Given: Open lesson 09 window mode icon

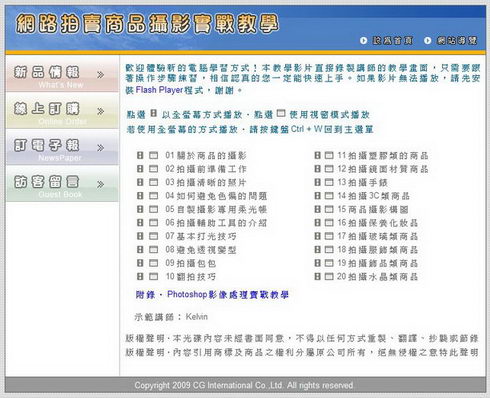Looking at the screenshot, I should [x=153, y=263].
